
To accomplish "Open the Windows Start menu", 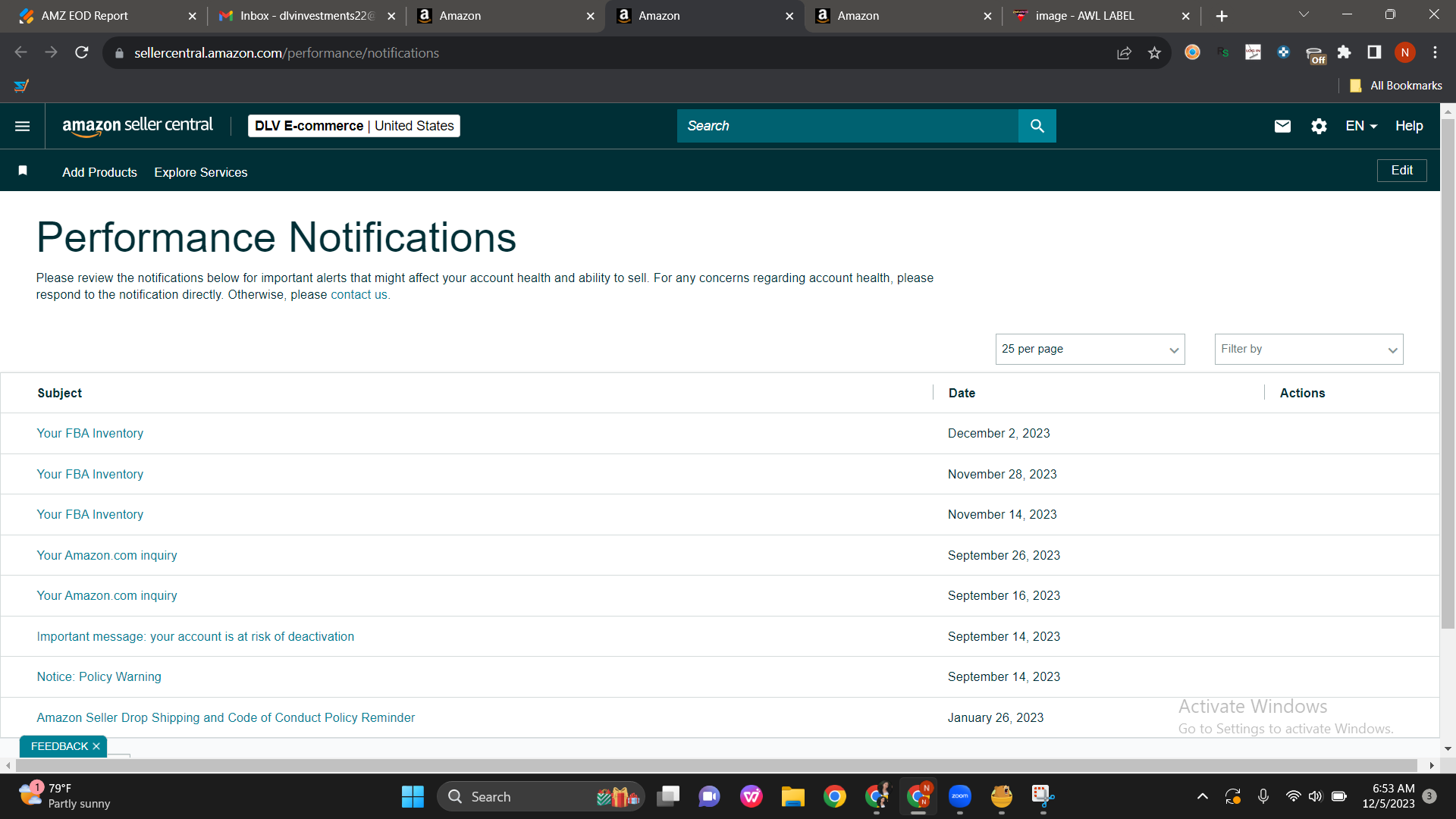I will tap(413, 796).
